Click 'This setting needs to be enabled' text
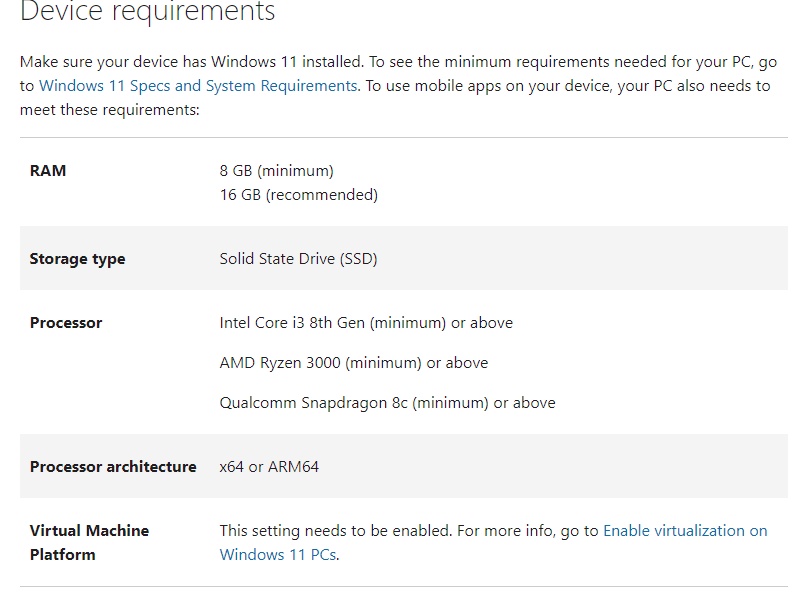Image resolution: width=800 pixels, height=597 pixels. (x=336, y=531)
